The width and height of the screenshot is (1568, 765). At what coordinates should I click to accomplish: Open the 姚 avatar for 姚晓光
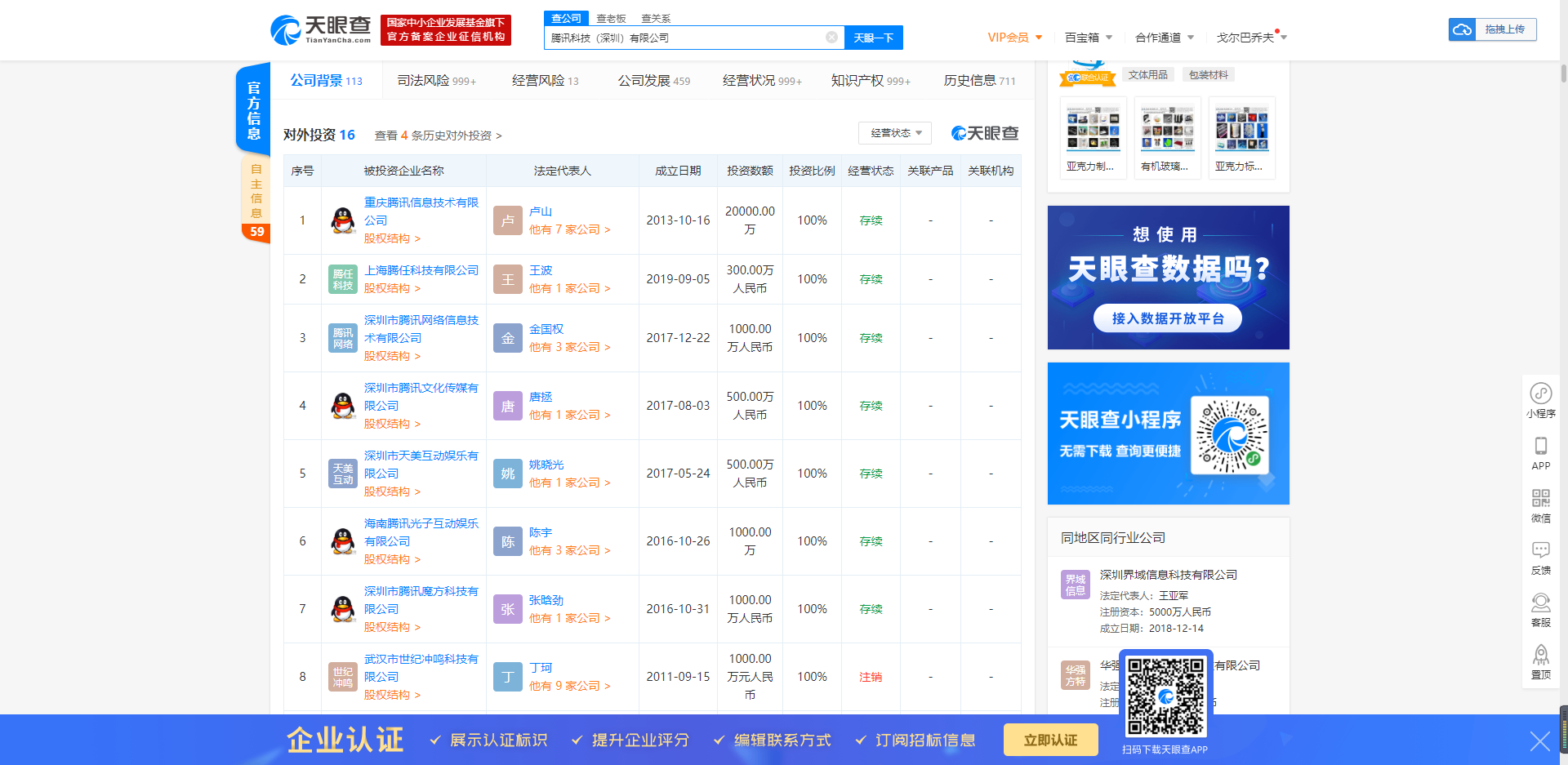click(508, 474)
